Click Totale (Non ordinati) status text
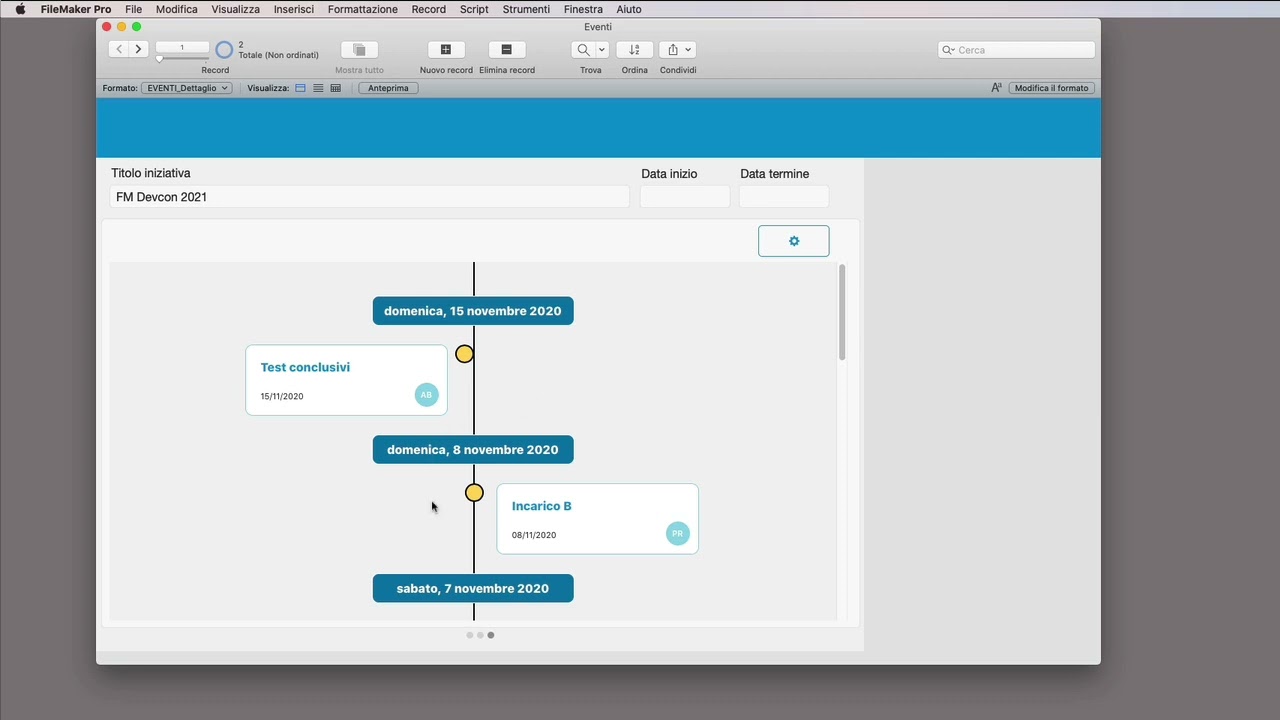Screen dimensions: 1280x720 coord(279,55)
